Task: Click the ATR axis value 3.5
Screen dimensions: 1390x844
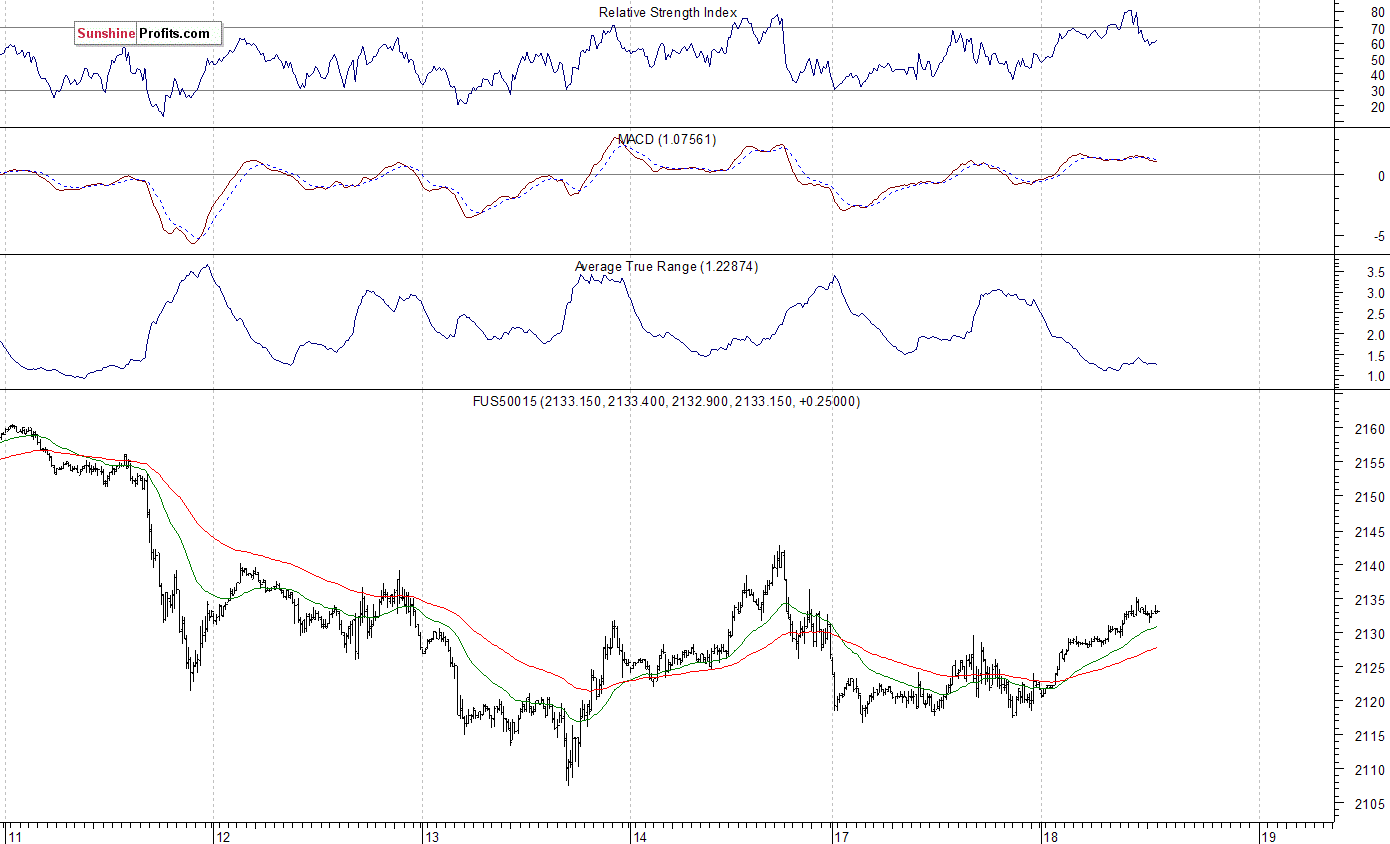Action: click(x=1375, y=273)
